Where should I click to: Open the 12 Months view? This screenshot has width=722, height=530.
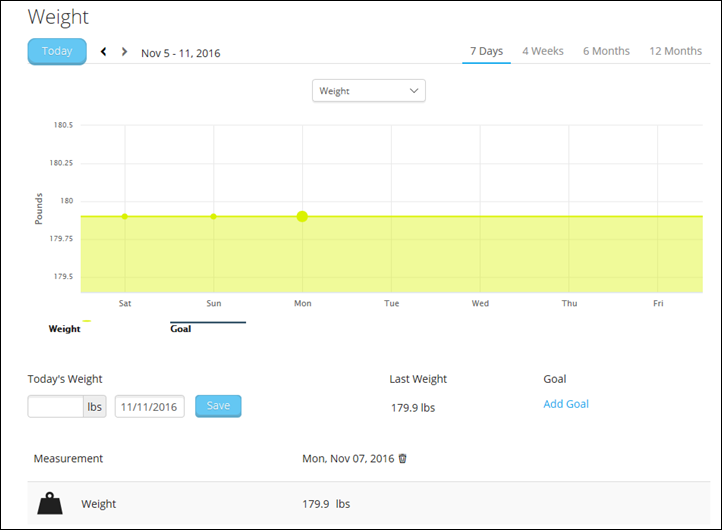(x=675, y=51)
